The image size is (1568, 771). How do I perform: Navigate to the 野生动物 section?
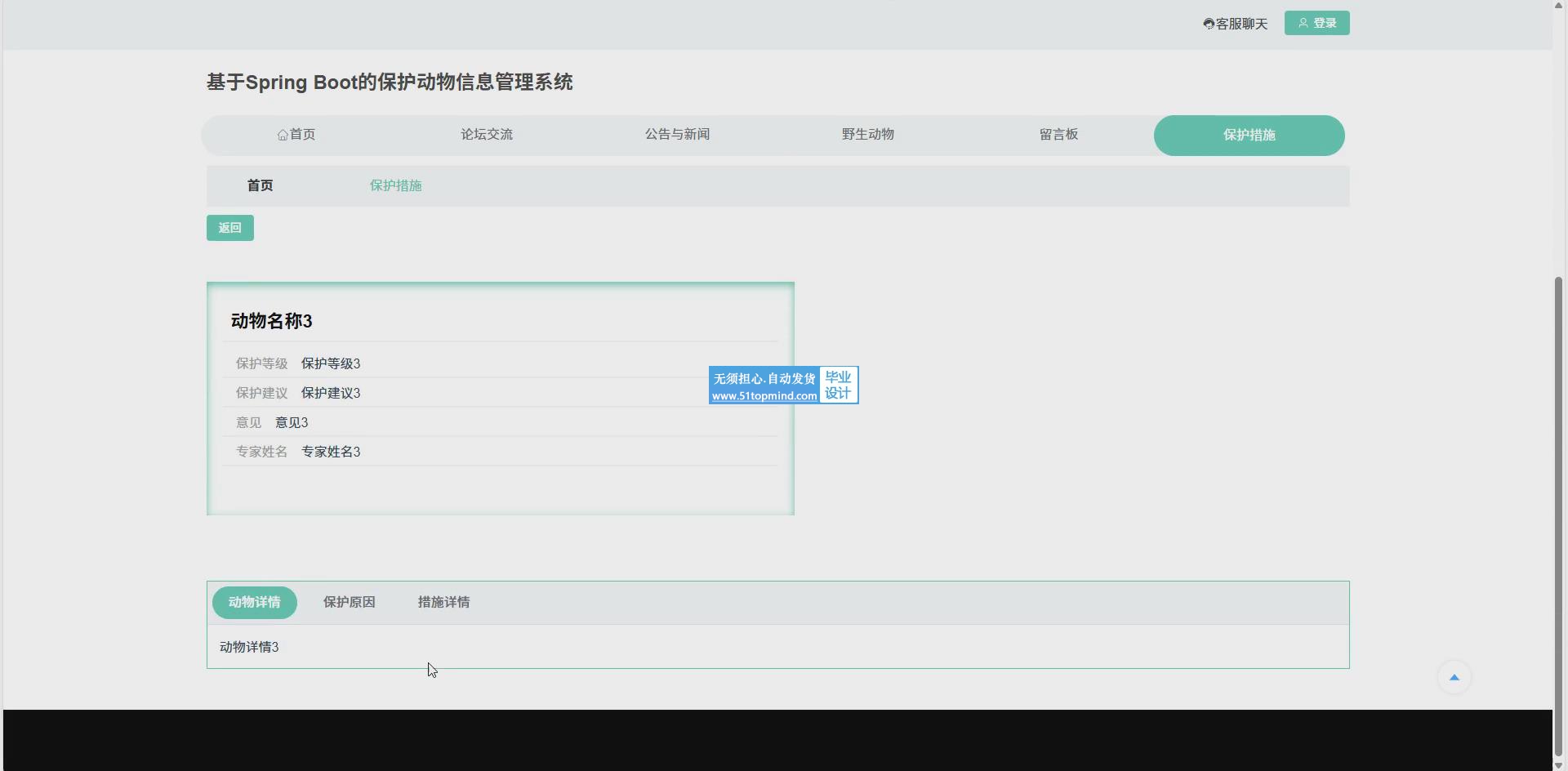point(867,135)
